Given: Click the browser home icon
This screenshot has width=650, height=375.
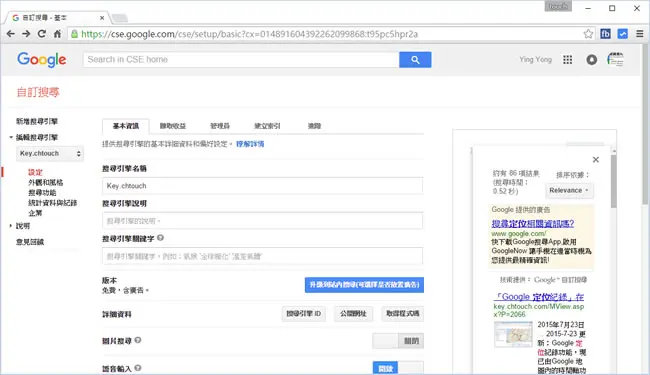Looking at the screenshot, I should click(57, 34).
